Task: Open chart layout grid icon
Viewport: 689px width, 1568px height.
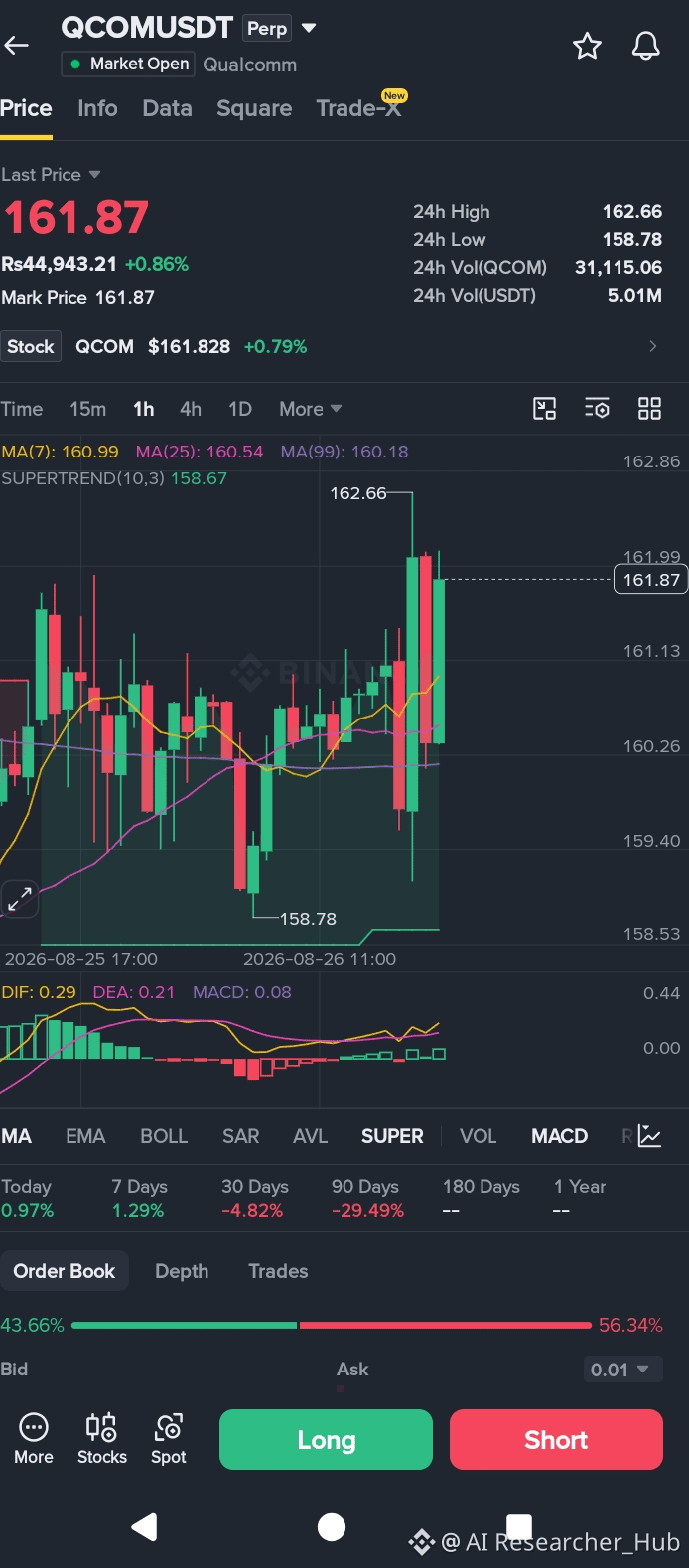Action: [649, 409]
